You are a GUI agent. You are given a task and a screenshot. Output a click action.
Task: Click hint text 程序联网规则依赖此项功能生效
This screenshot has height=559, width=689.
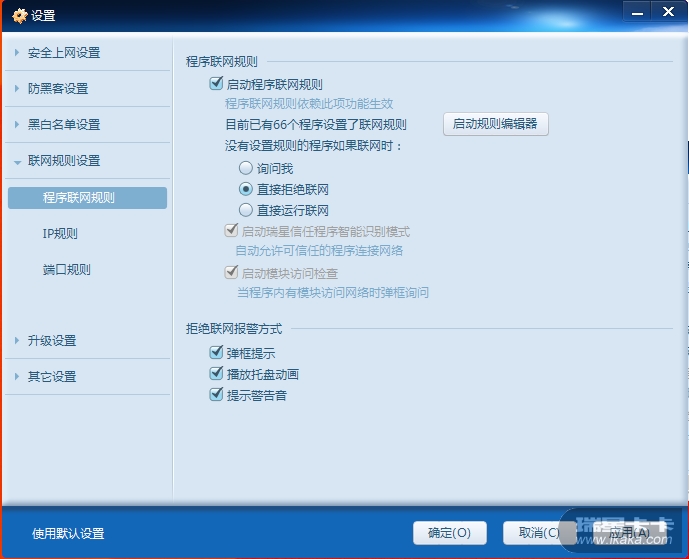(309, 104)
